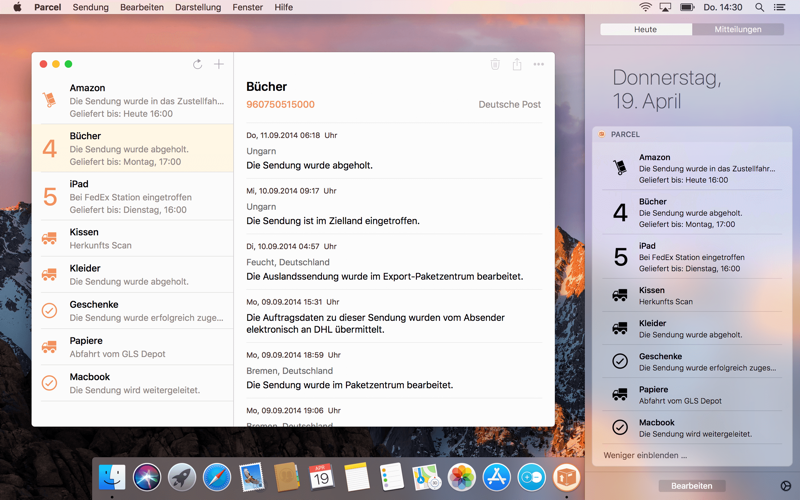Click the orange 4 days badge for Bücher

(49, 149)
